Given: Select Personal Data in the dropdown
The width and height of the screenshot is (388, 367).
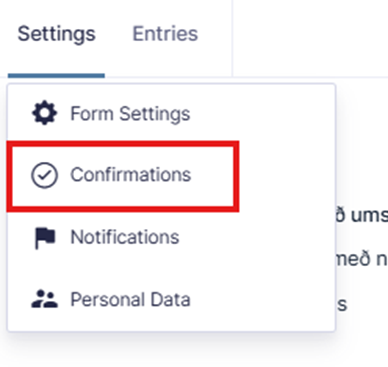Looking at the screenshot, I should [x=171, y=299].
